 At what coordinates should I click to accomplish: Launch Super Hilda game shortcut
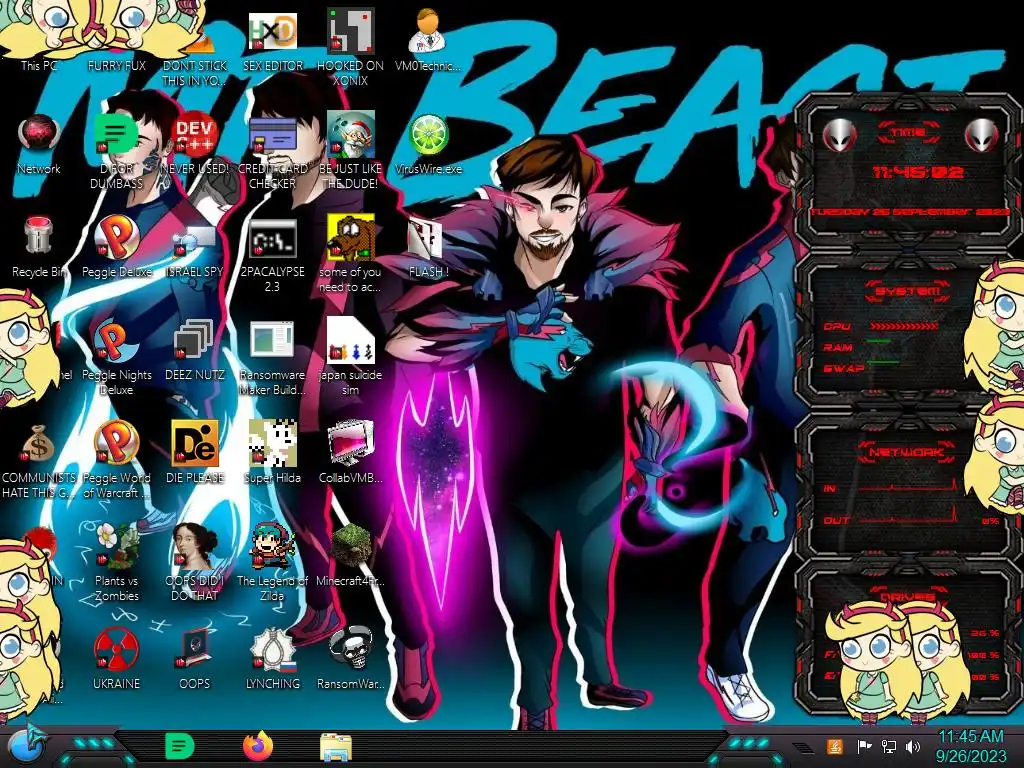(x=273, y=453)
